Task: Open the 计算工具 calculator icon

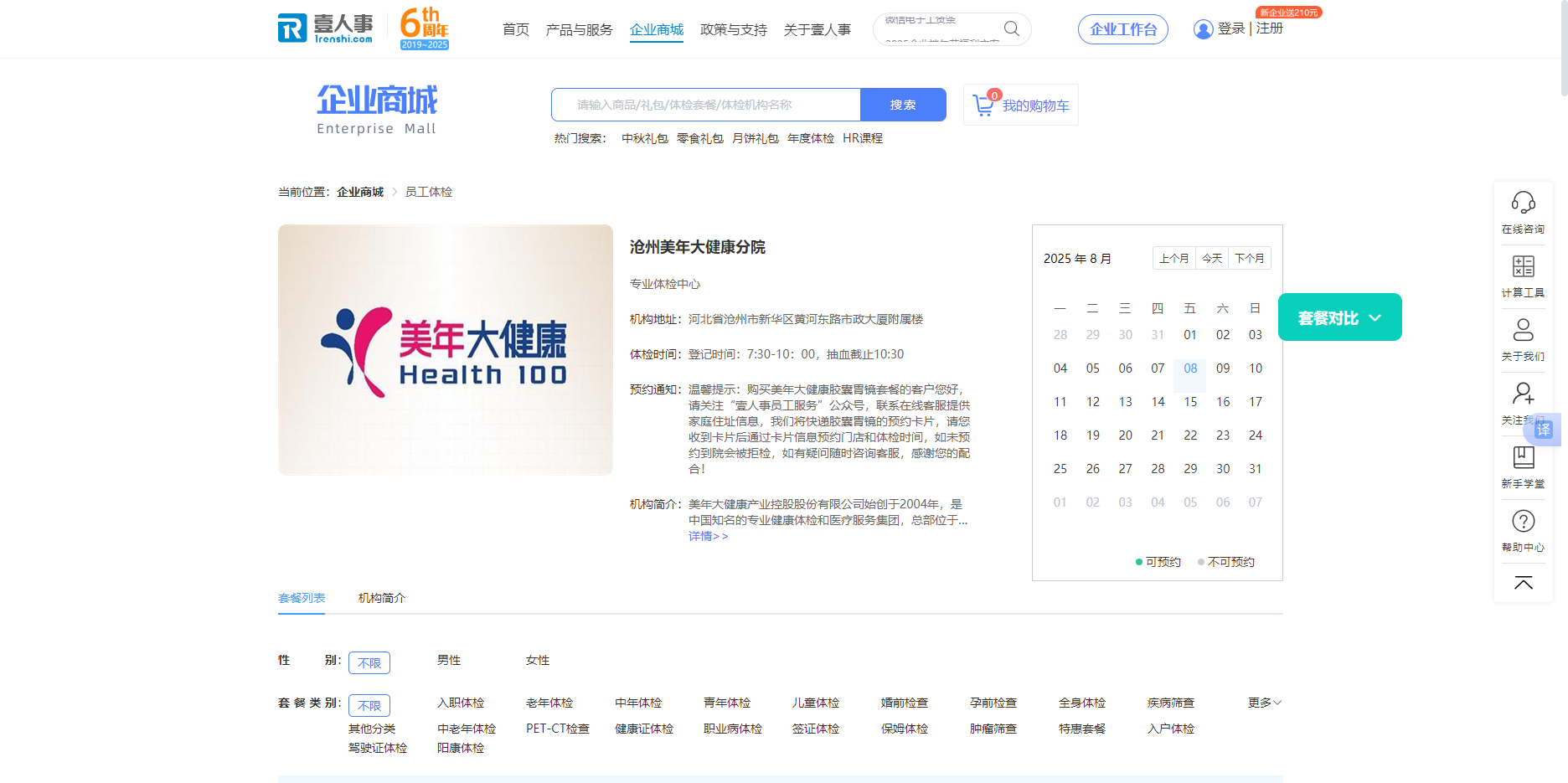Action: [1523, 266]
